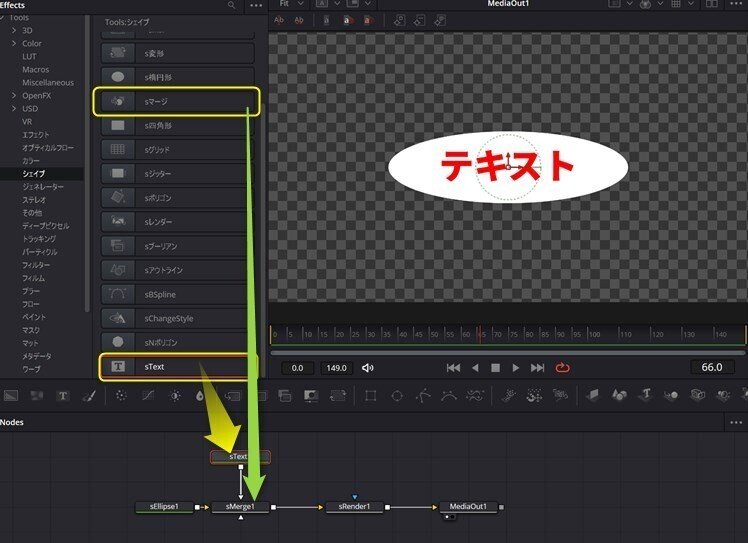The width and height of the screenshot is (748, 543).
Task: Select the MediaOut1 node
Action: coord(468,507)
